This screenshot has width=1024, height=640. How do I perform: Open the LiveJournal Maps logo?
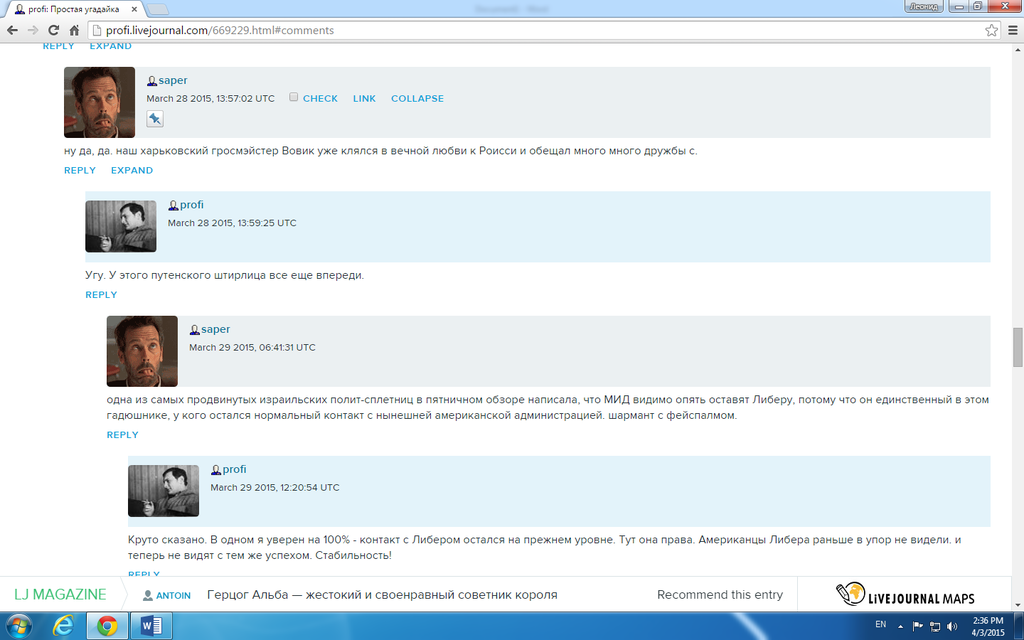905,594
